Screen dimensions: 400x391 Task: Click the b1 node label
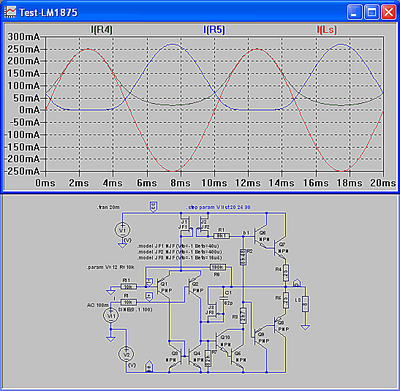(x=246, y=232)
